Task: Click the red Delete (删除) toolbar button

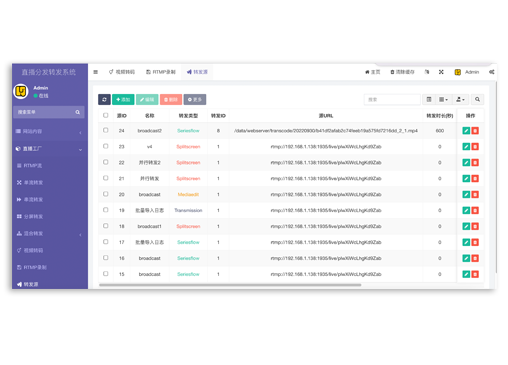Action: point(171,99)
